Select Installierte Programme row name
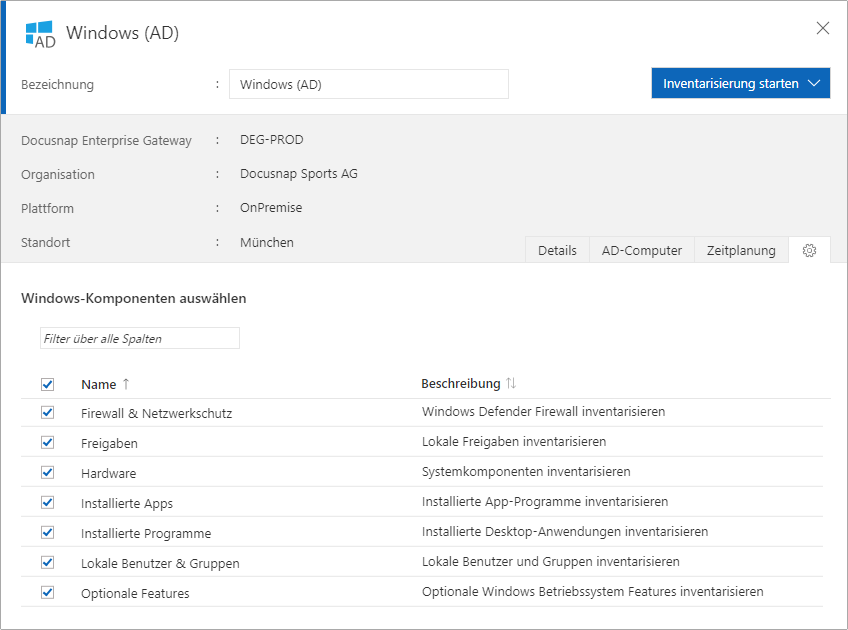This screenshot has height=630, width=848. [146, 534]
